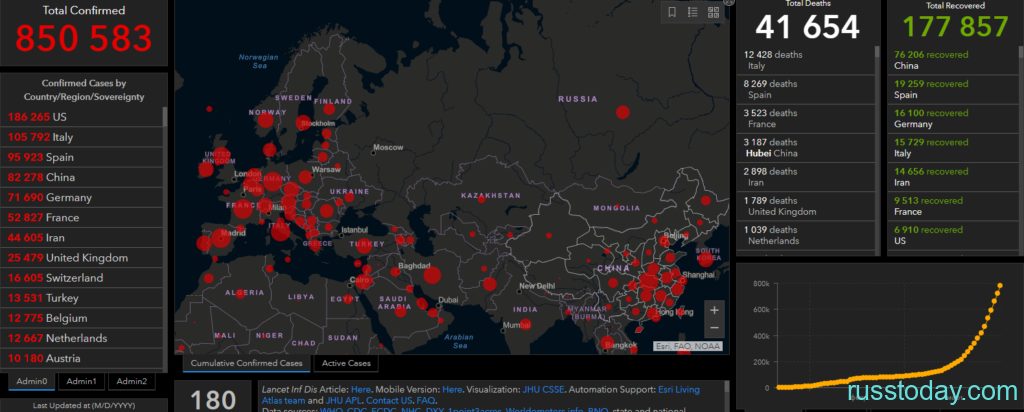Select '71 690 Germany' row
The height and width of the screenshot is (412, 1024).
pos(82,197)
